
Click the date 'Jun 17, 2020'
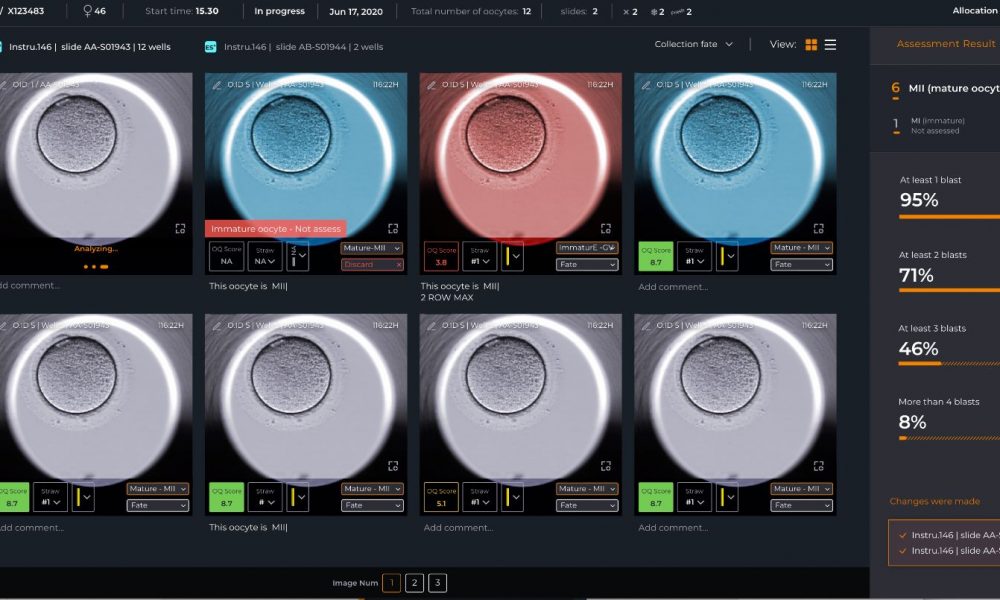click(356, 11)
